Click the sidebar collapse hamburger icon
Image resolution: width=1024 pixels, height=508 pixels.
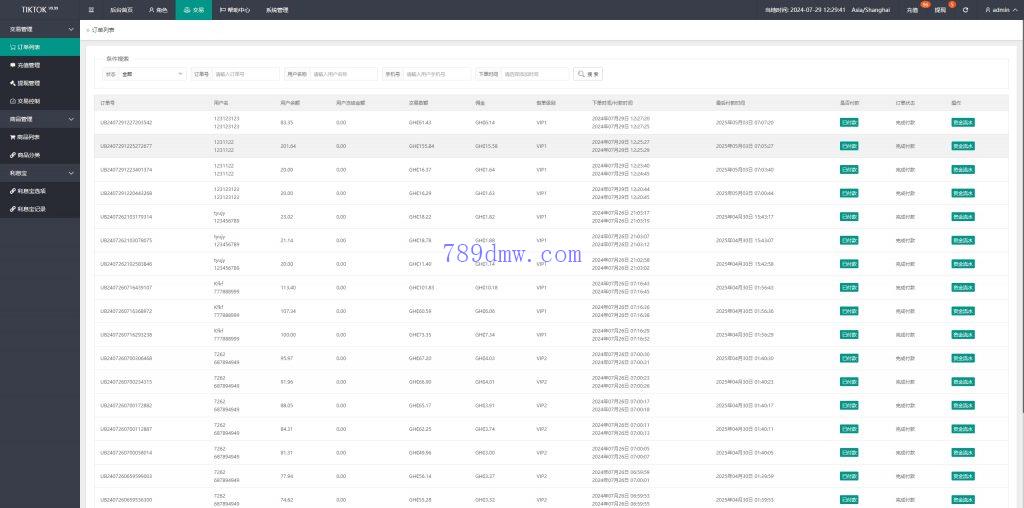coord(92,9)
